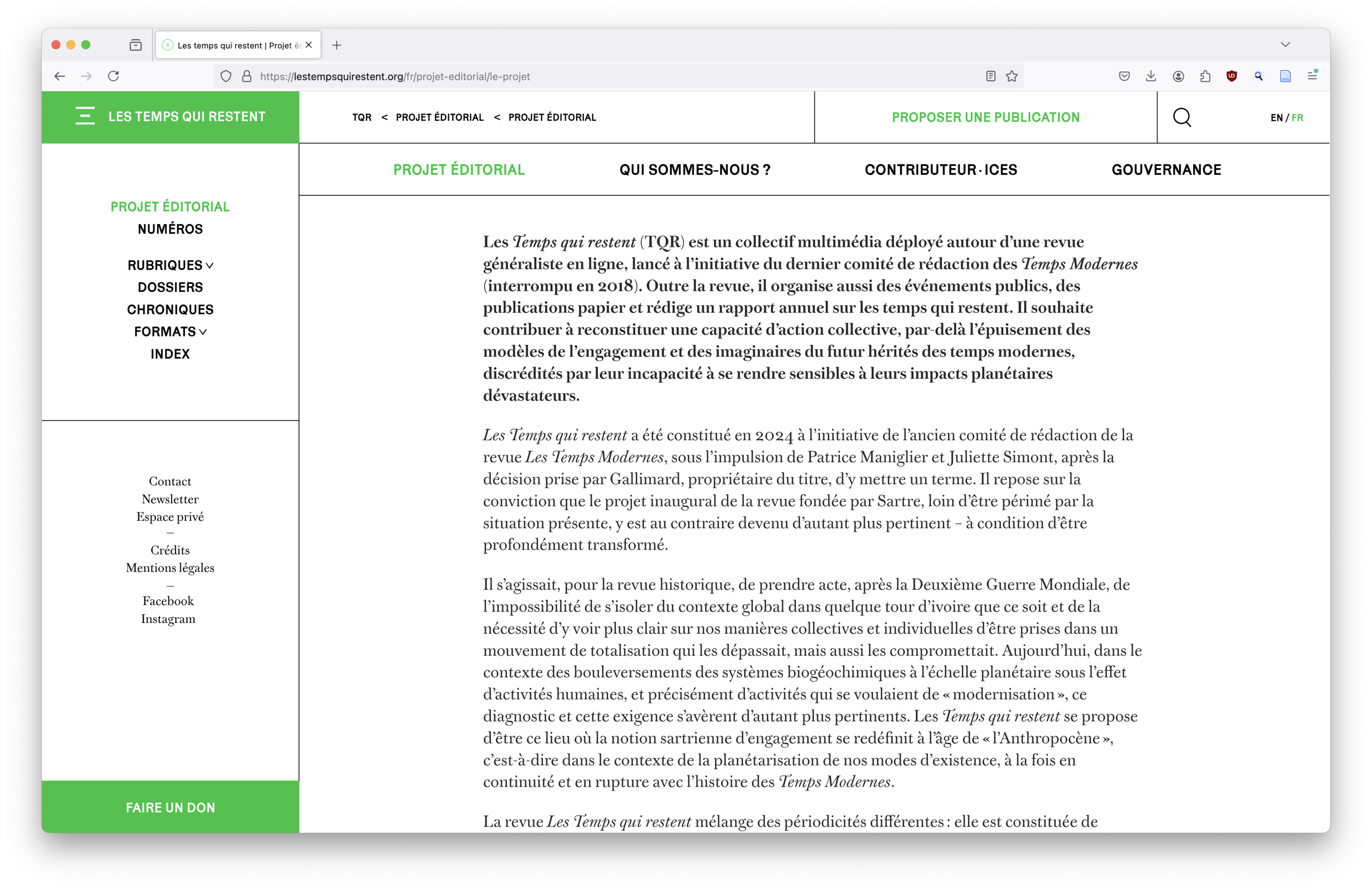Viewport: 1372px width, 888px height.
Task: Open the site hamburger menu icon
Action: pyautogui.click(x=85, y=116)
